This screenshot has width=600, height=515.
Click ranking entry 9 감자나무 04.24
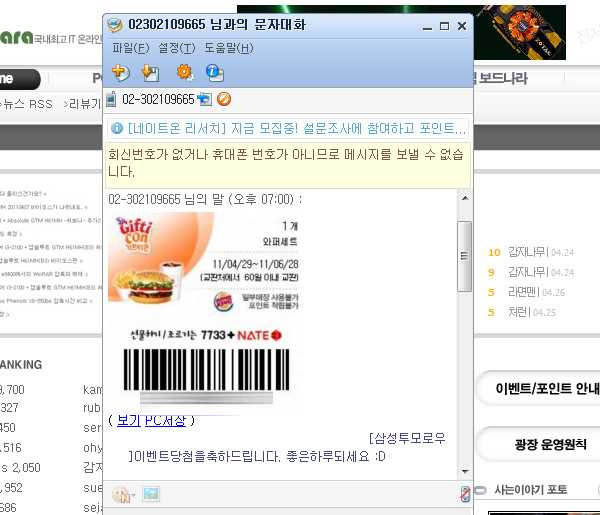(531, 272)
